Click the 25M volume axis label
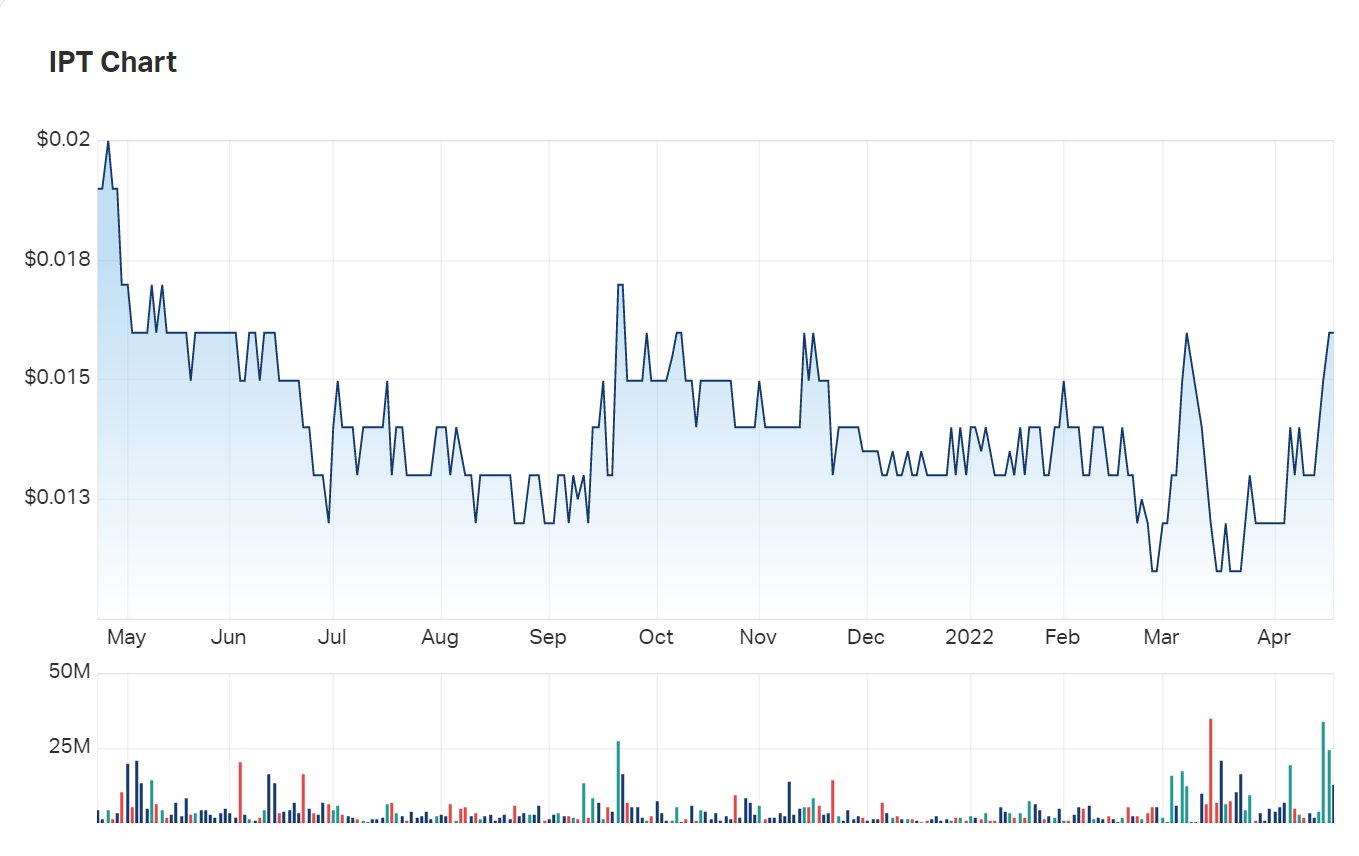This screenshot has width=1359, height=856. [x=69, y=747]
